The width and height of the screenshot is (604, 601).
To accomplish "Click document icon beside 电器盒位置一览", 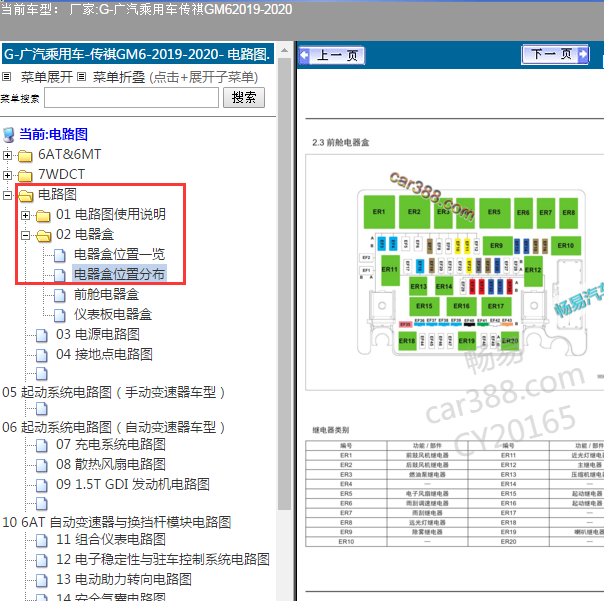I will click(x=60, y=255).
